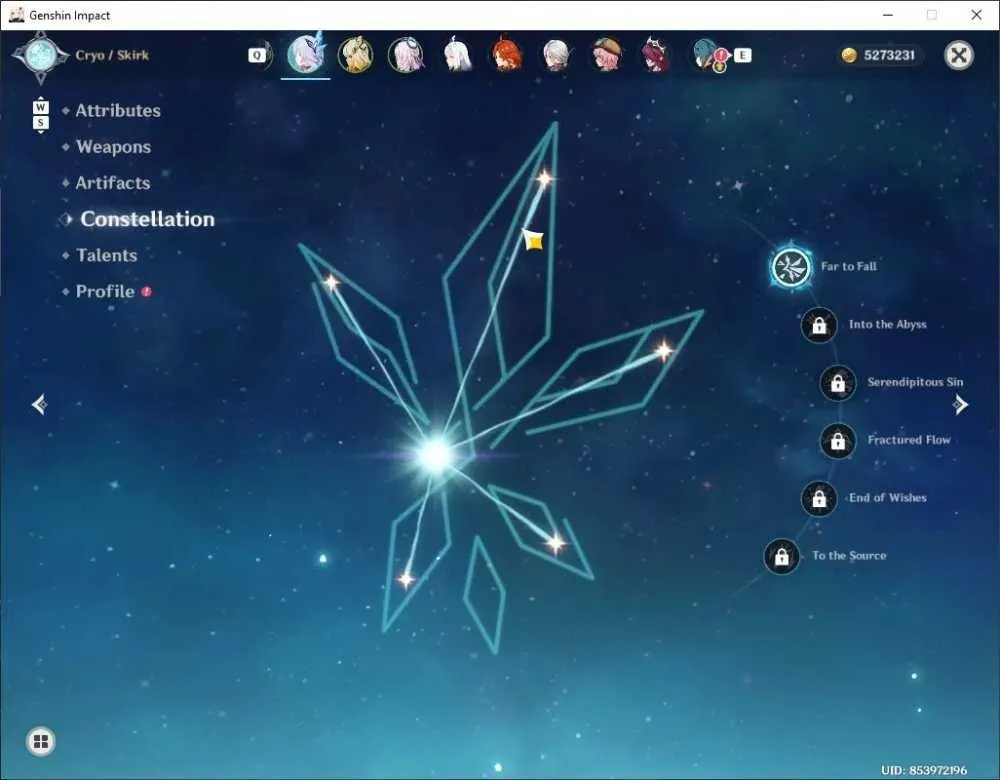Screen dimensions: 1000x780
Task: Click the E key hint after the portraits
Action: coord(742,55)
